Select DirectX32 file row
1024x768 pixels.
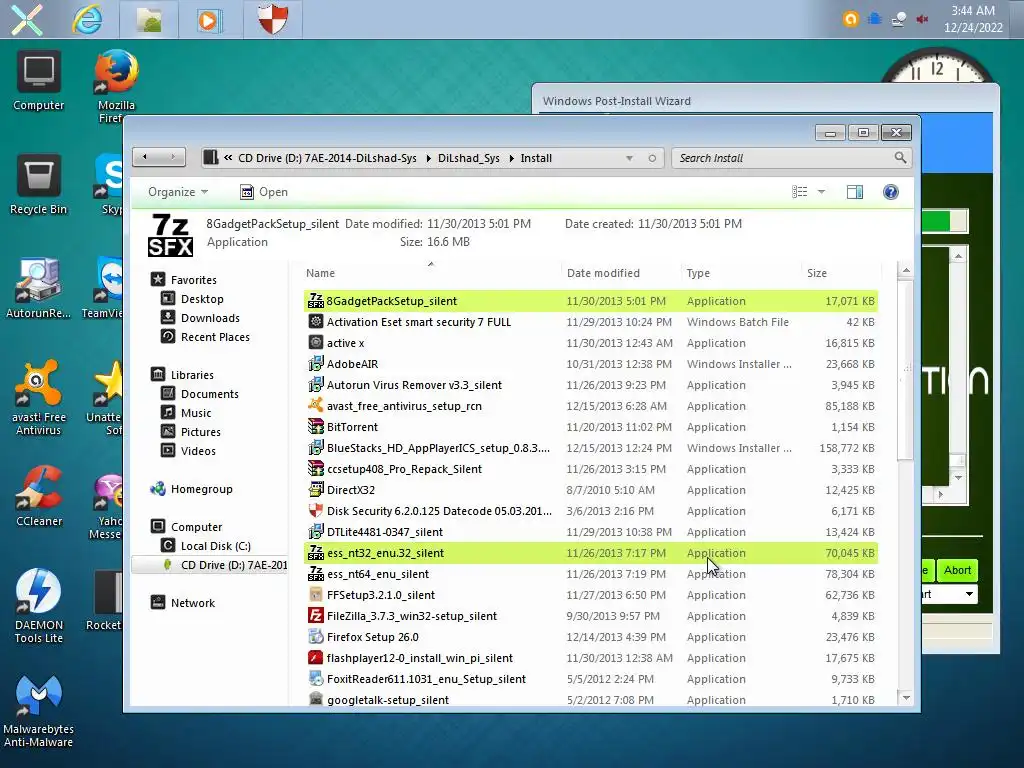point(590,490)
